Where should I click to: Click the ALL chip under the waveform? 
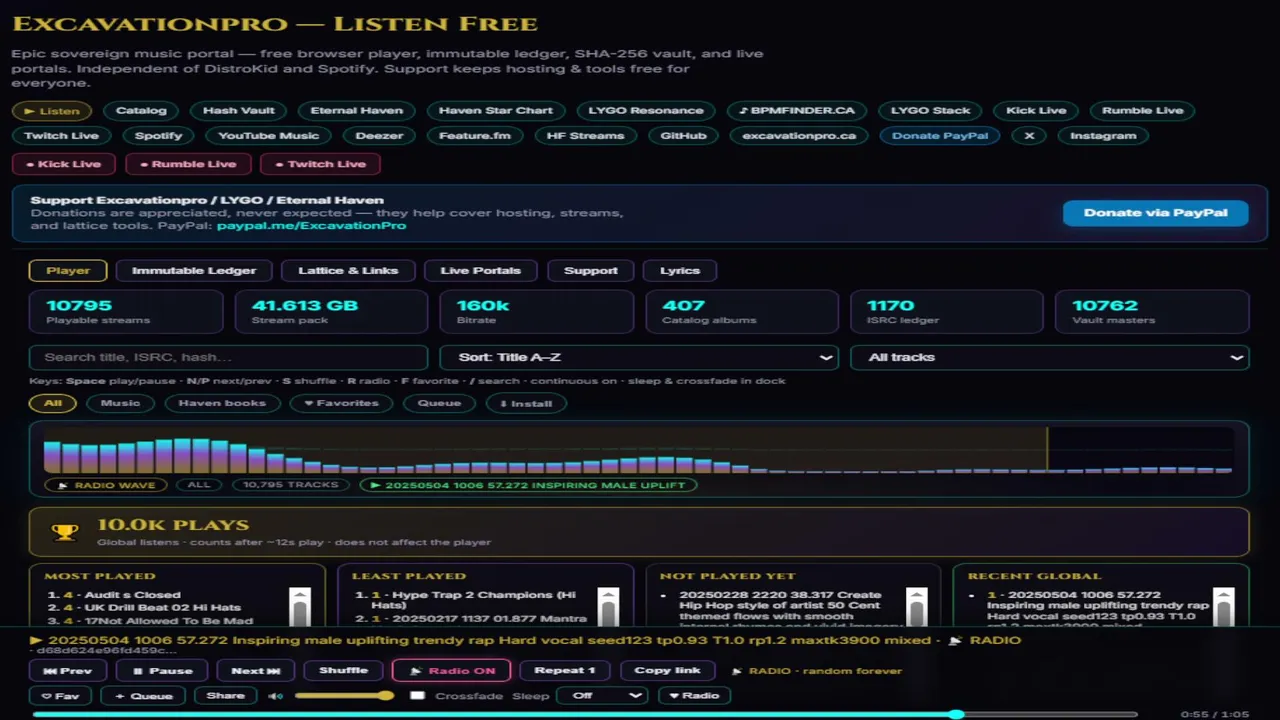[x=199, y=485]
